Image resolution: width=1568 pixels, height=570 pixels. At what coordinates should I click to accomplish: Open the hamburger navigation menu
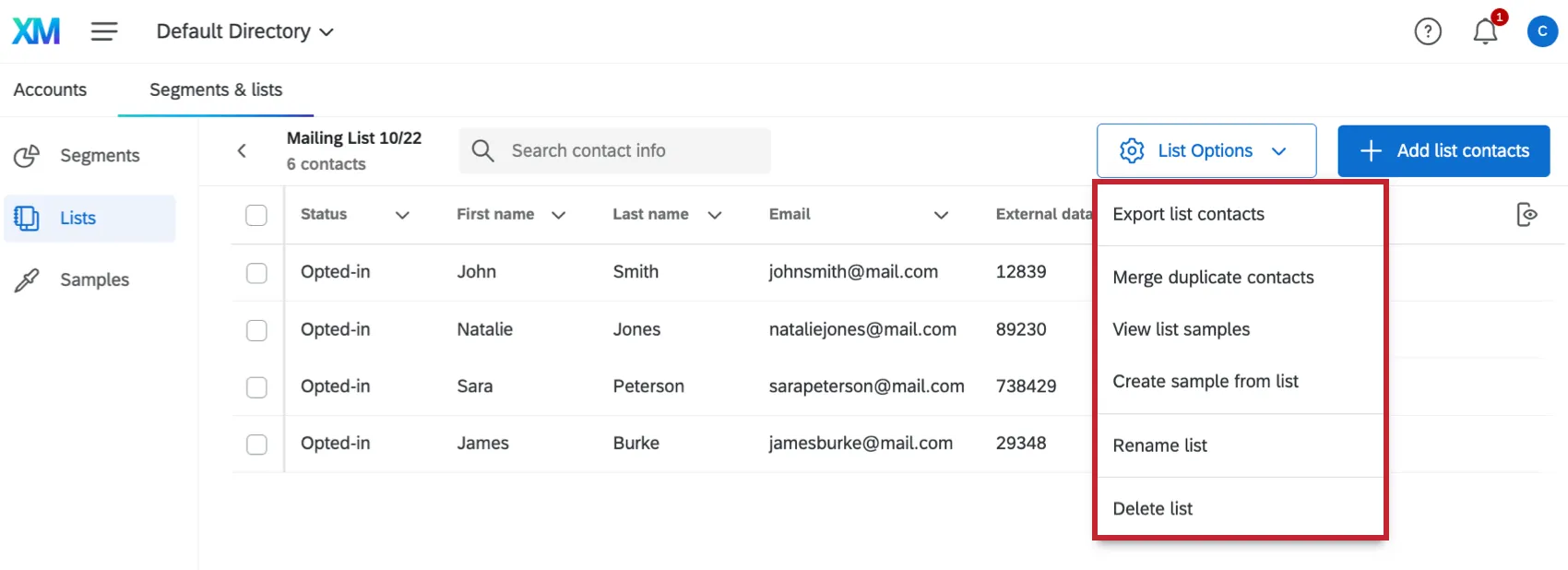click(x=104, y=31)
